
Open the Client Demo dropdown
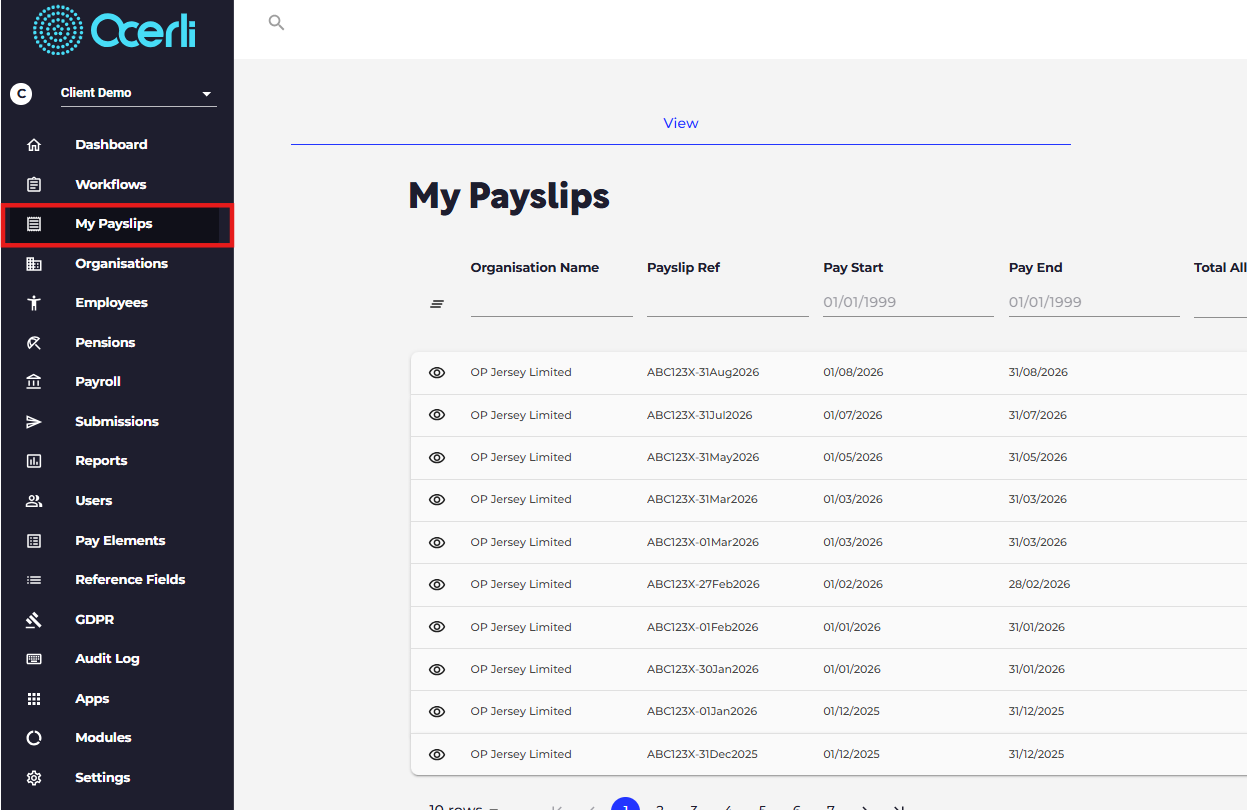[x=138, y=93]
